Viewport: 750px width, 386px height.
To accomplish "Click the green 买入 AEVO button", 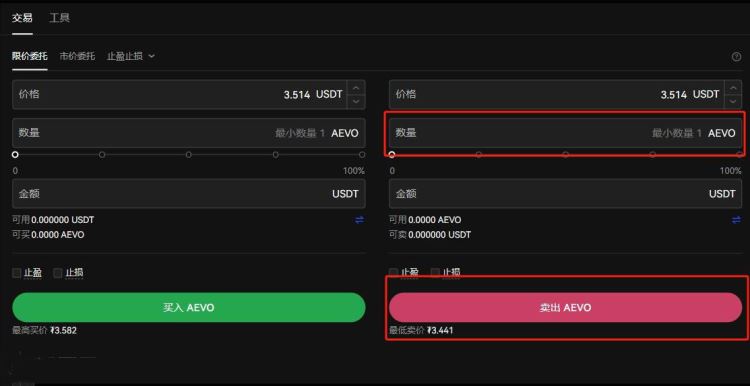I will 189,308.
